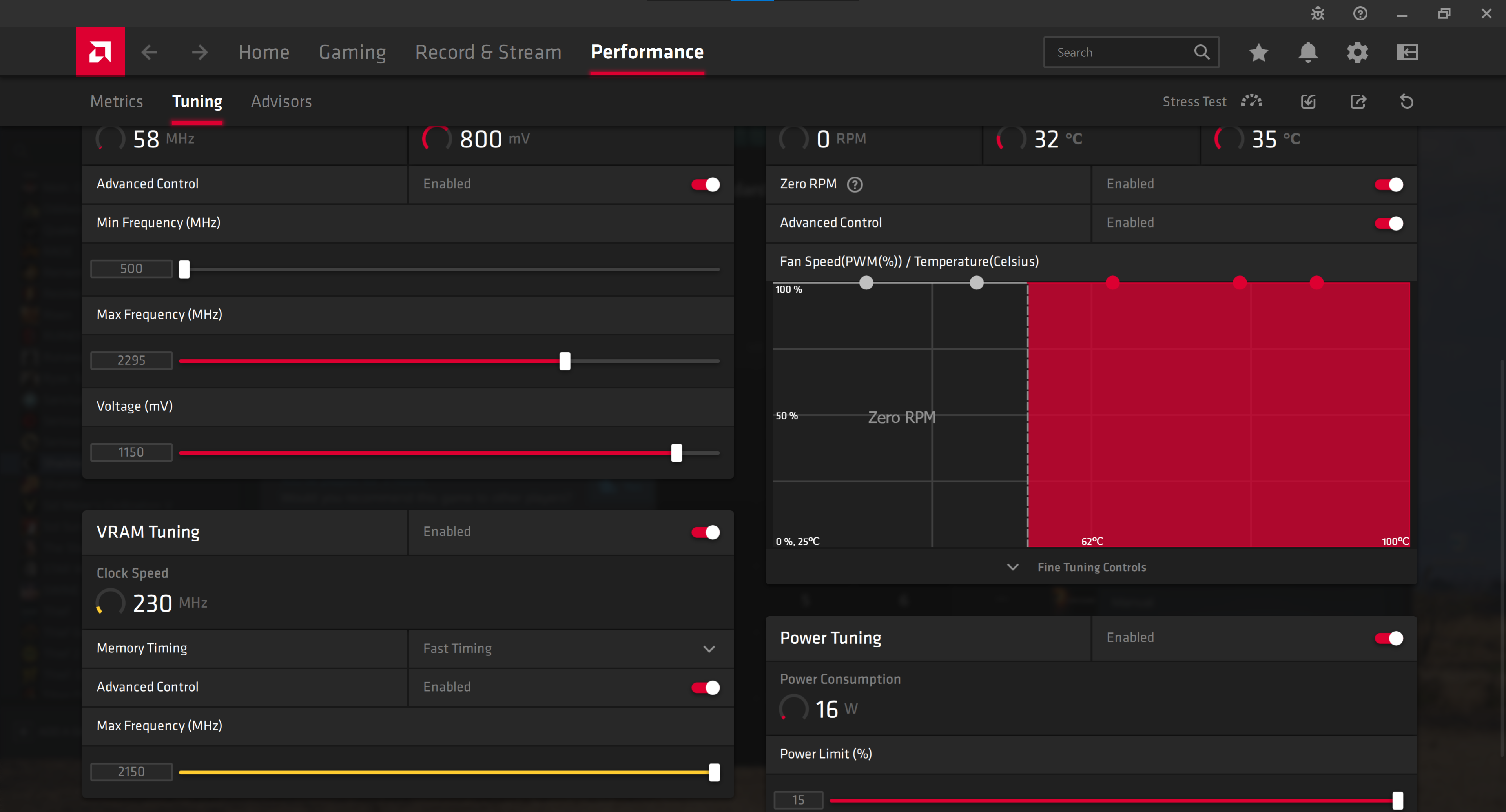Turn off the VRAM Tuning toggle
The height and width of the screenshot is (812, 1506).
(705, 532)
